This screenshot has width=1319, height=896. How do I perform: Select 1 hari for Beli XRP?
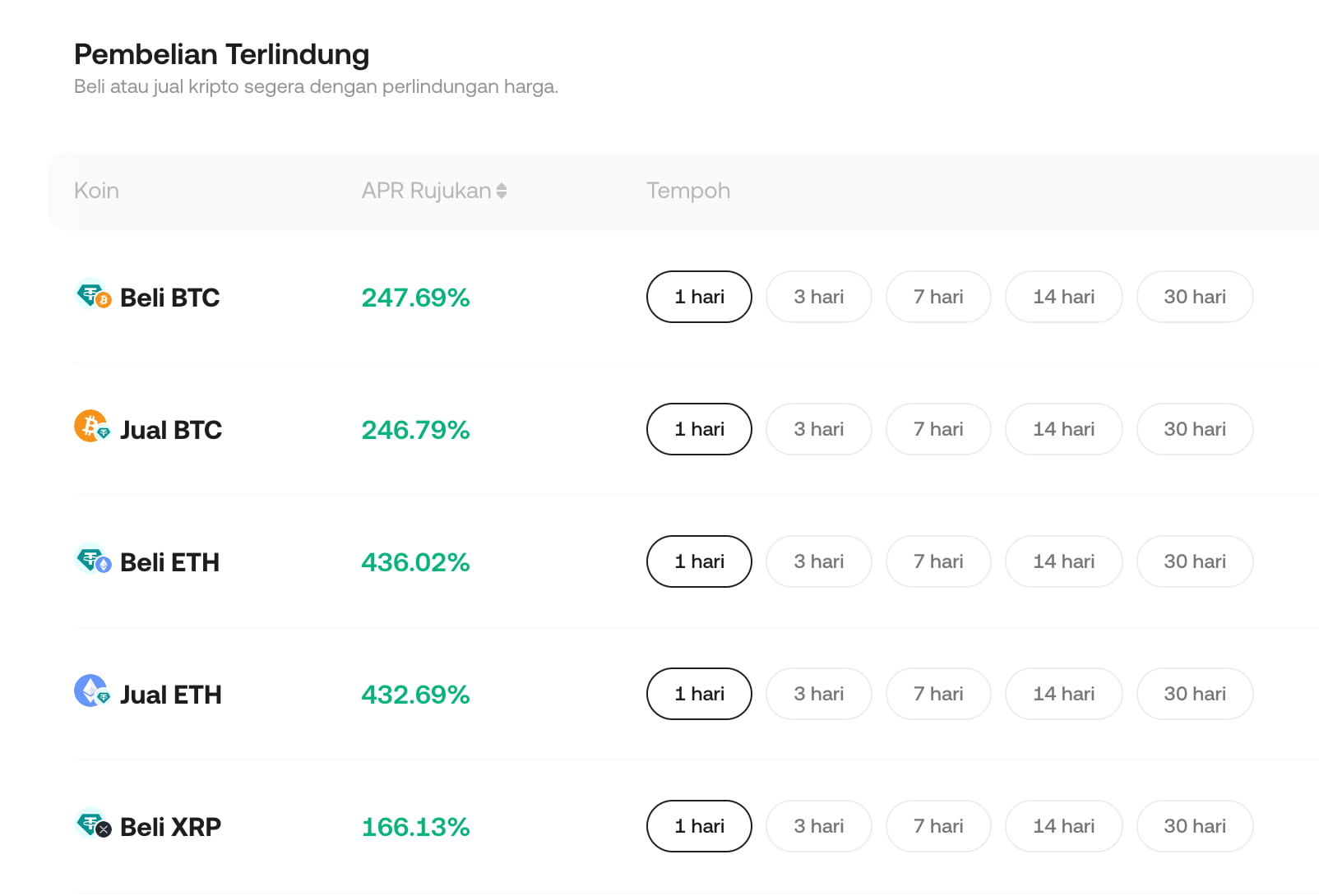coord(699,826)
